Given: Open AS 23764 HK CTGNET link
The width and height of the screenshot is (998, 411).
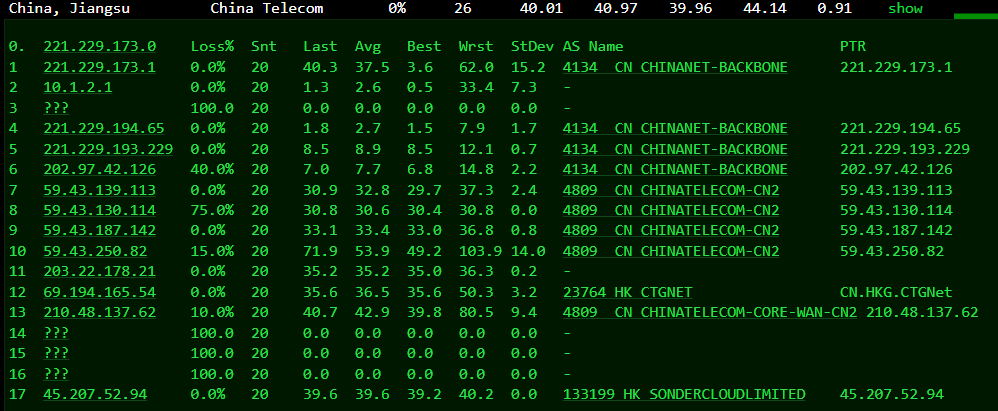Looking at the screenshot, I should [x=628, y=292].
